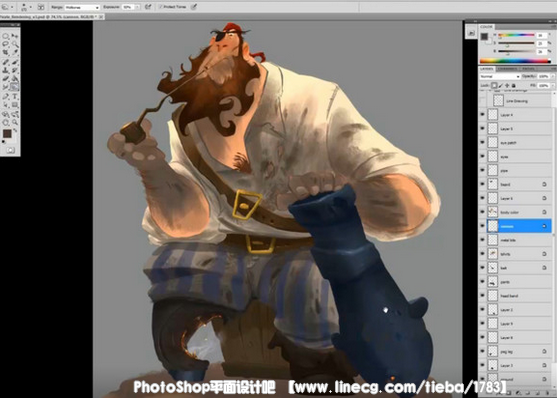Screen dimensions: 557x404
Task: Open the layer Fill dropdown arrow
Action: click(x=553, y=86)
